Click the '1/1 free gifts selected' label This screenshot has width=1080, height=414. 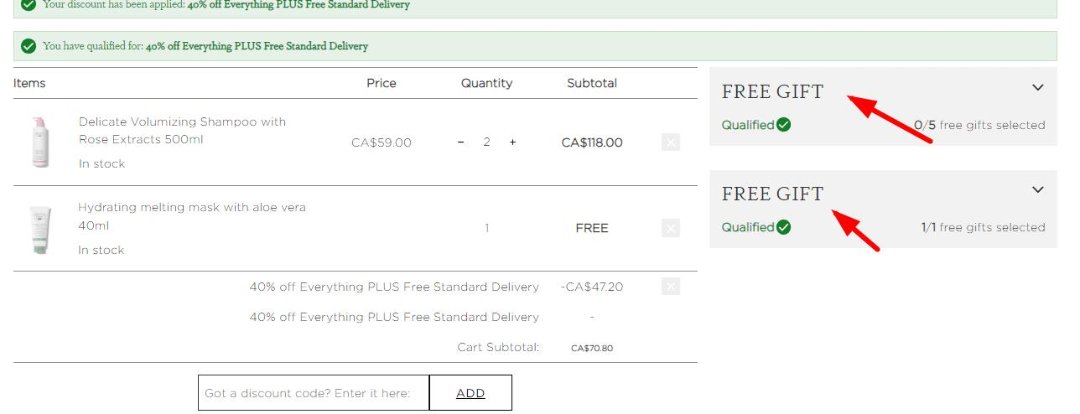point(982,227)
